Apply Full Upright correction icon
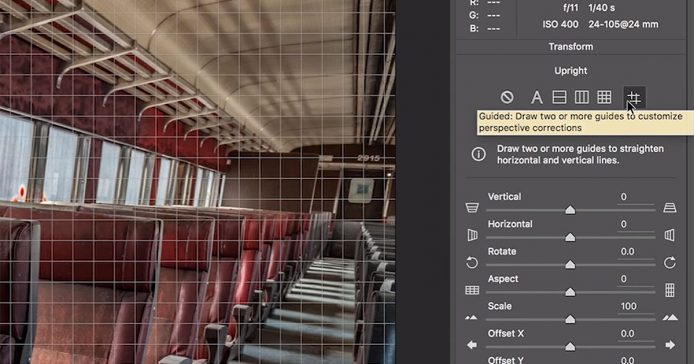This screenshot has width=694, height=364. (604, 97)
